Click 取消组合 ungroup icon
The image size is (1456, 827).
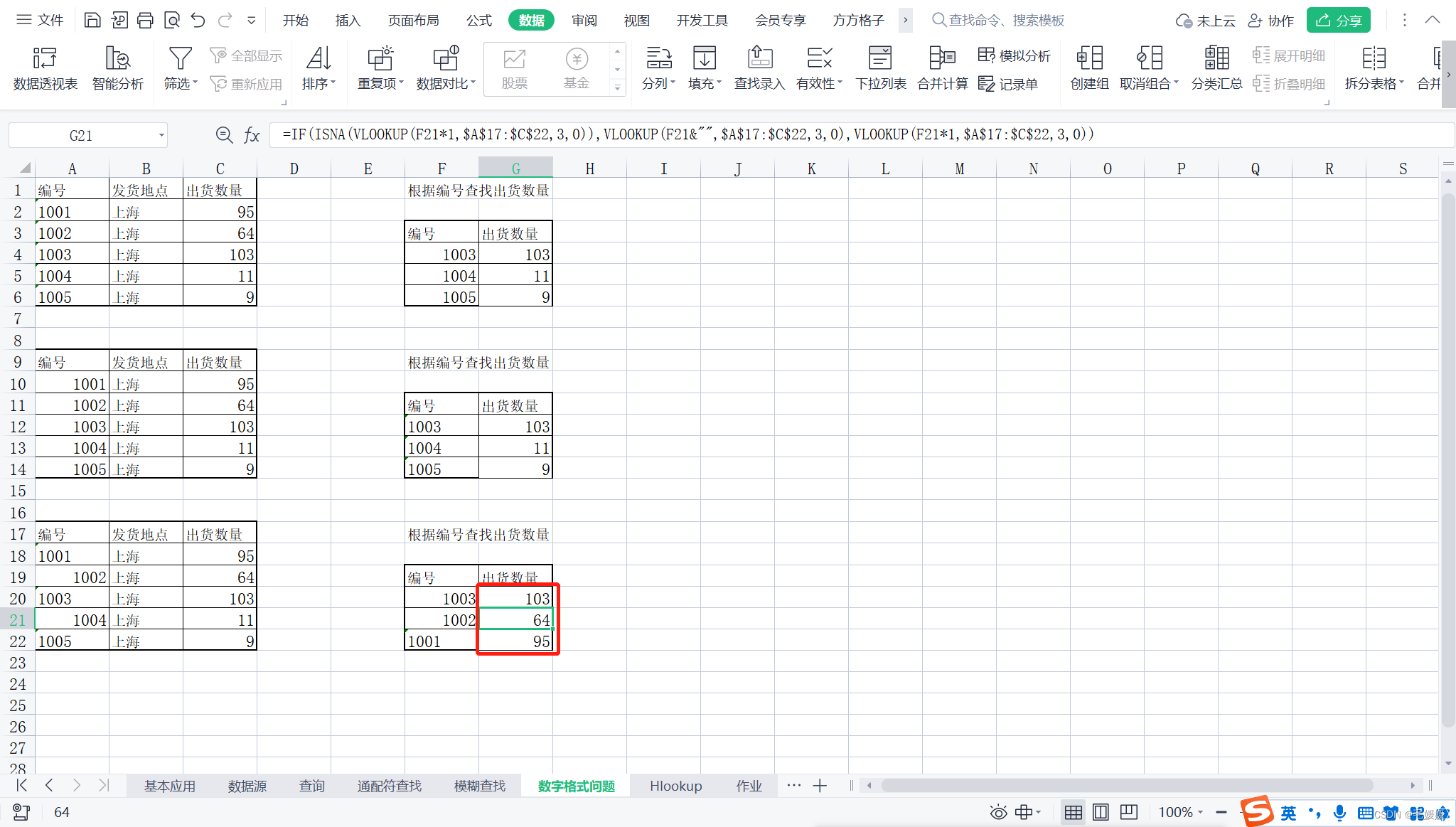[1149, 59]
